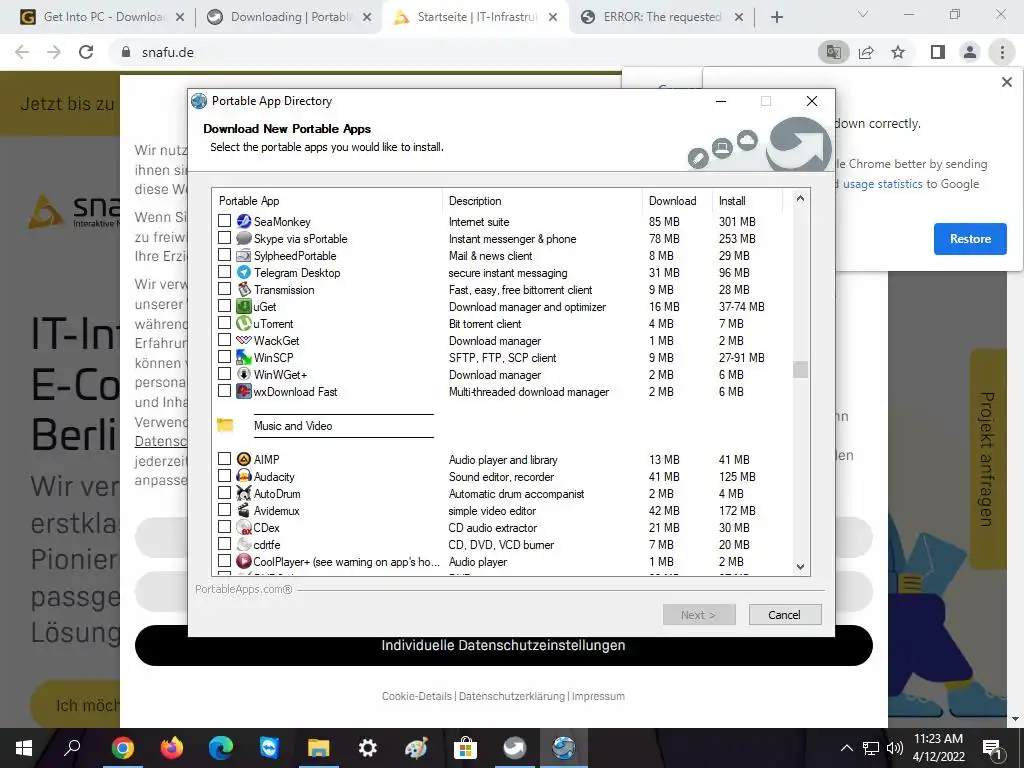Viewport: 1024px width, 768px height.
Task: Click the app list scrollbar thumb
Action: pyautogui.click(x=800, y=369)
